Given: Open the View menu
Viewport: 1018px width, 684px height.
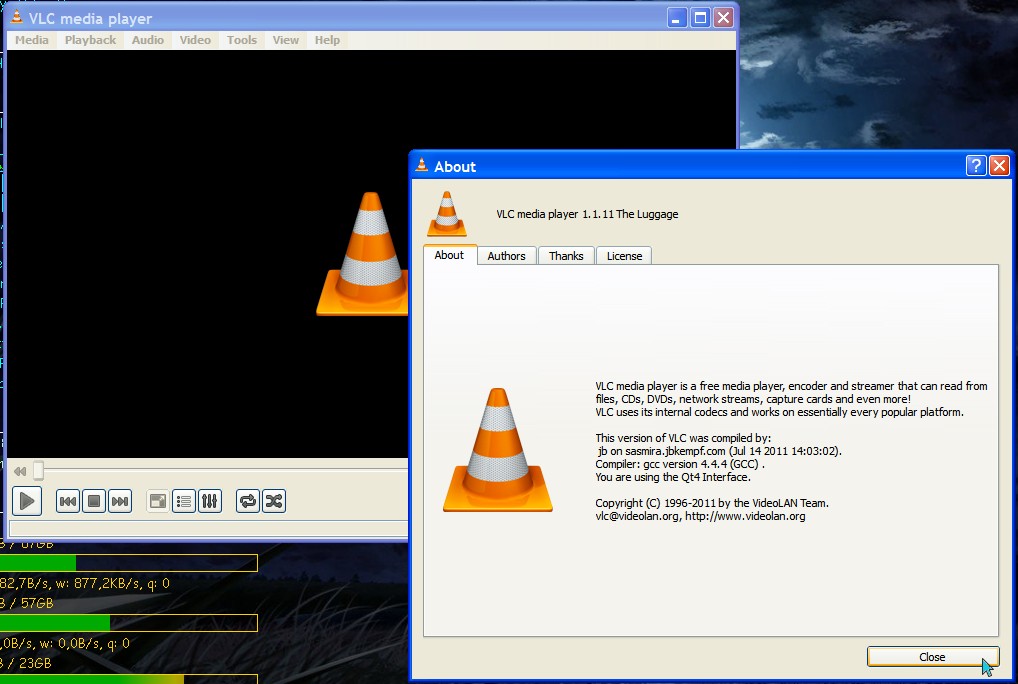Looking at the screenshot, I should (x=286, y=40).
